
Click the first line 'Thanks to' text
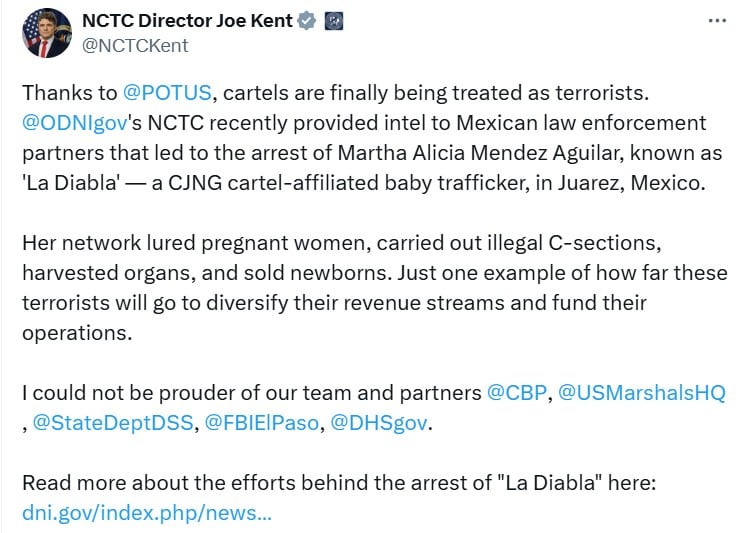(335, 93)
